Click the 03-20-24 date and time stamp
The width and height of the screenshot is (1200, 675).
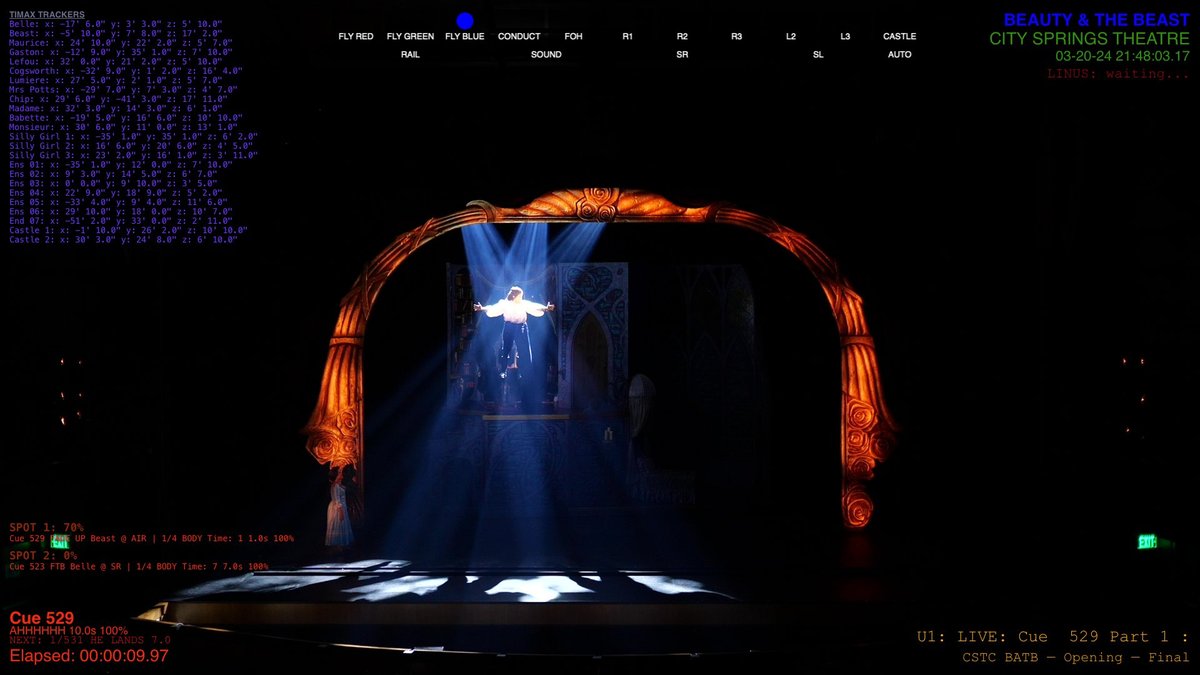[x=1122, y=57]
